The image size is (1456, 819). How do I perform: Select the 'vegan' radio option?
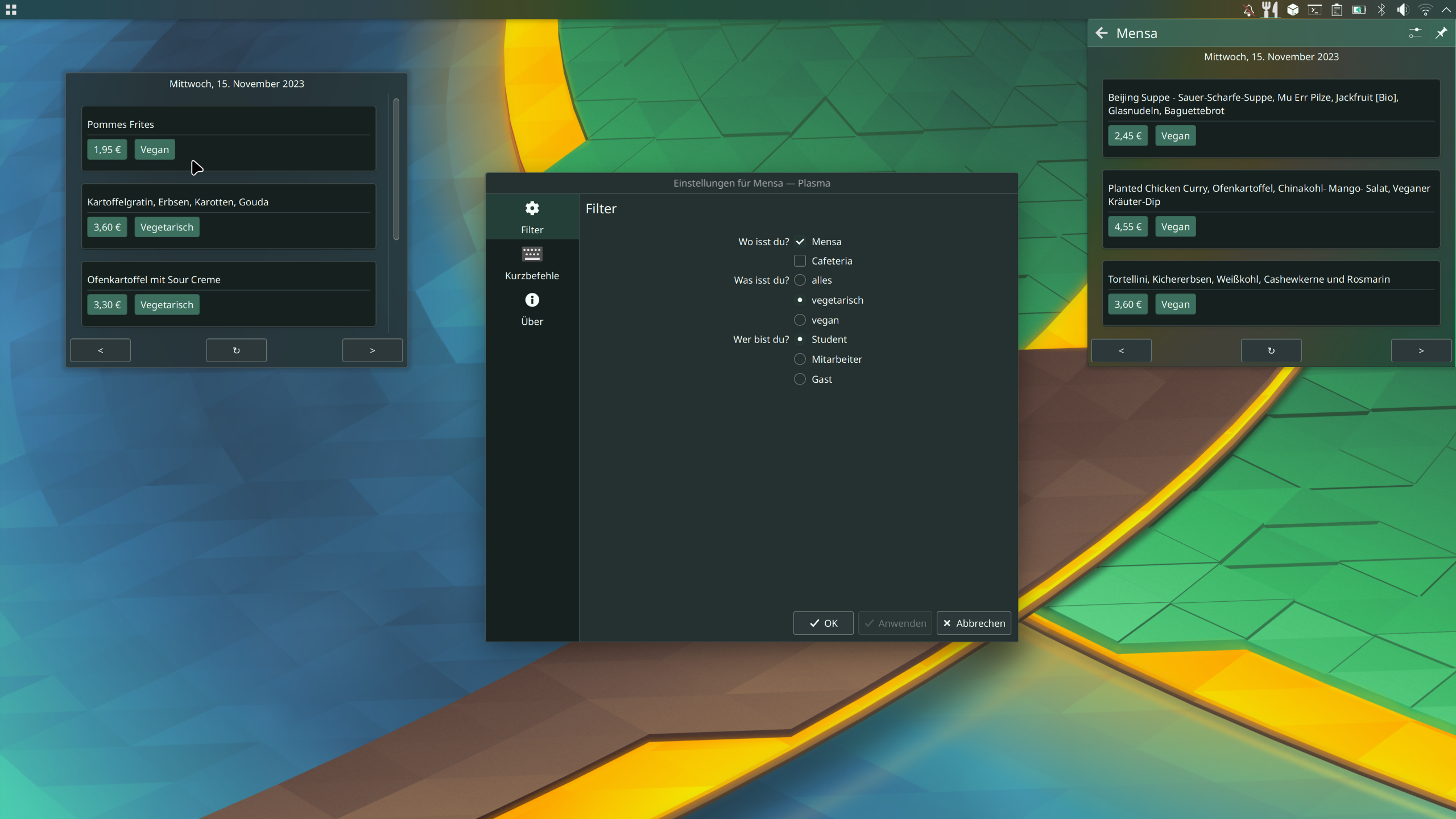(x=800, y=320)
